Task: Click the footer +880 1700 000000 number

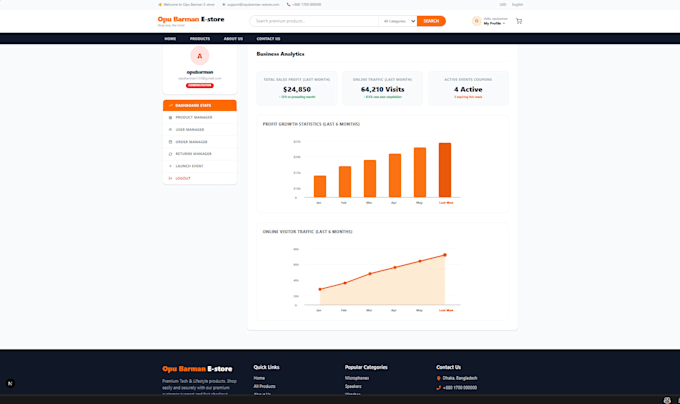Action: pyautogui.click(x=460, y=388)
